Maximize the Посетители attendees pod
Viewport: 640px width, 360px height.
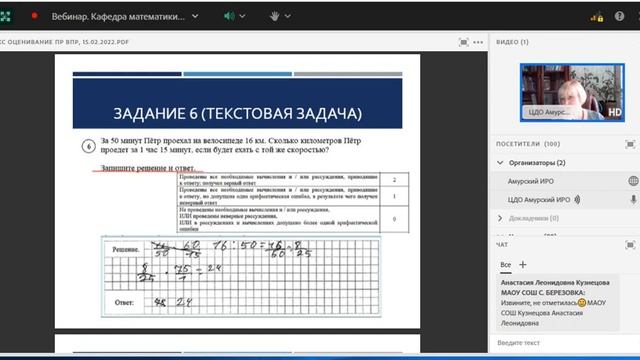(630, 144)
